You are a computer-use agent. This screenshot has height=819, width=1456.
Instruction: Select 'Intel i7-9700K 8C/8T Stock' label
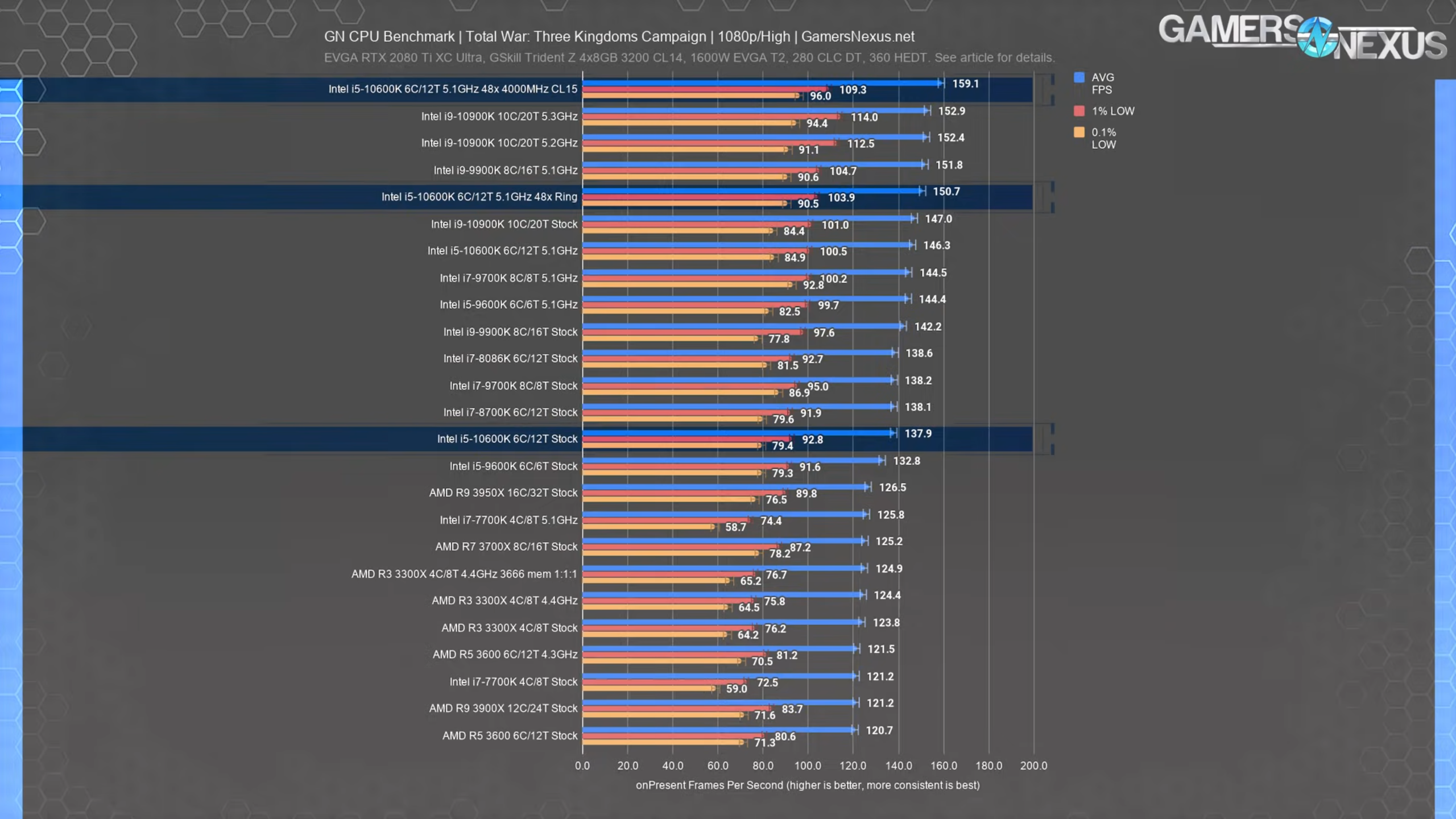click(x=514, y=386)
